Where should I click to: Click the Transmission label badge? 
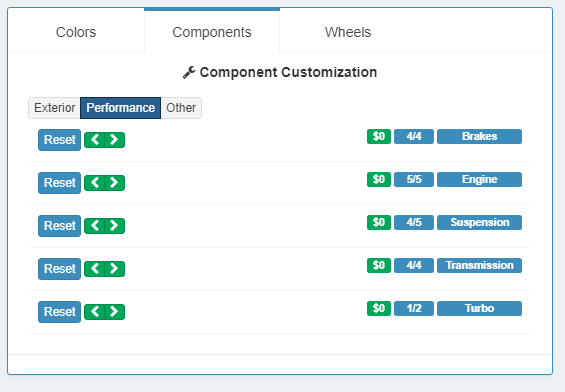(479, 266)
